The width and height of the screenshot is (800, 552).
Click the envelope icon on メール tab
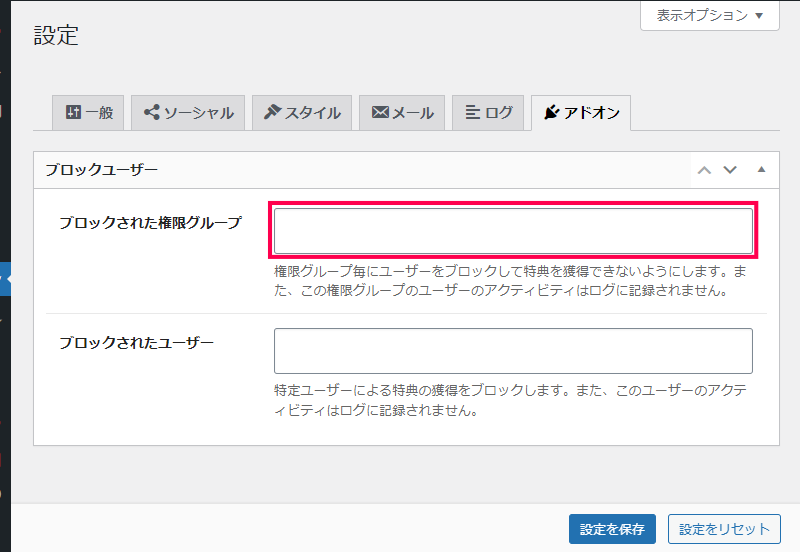click(x=380, y=112)
